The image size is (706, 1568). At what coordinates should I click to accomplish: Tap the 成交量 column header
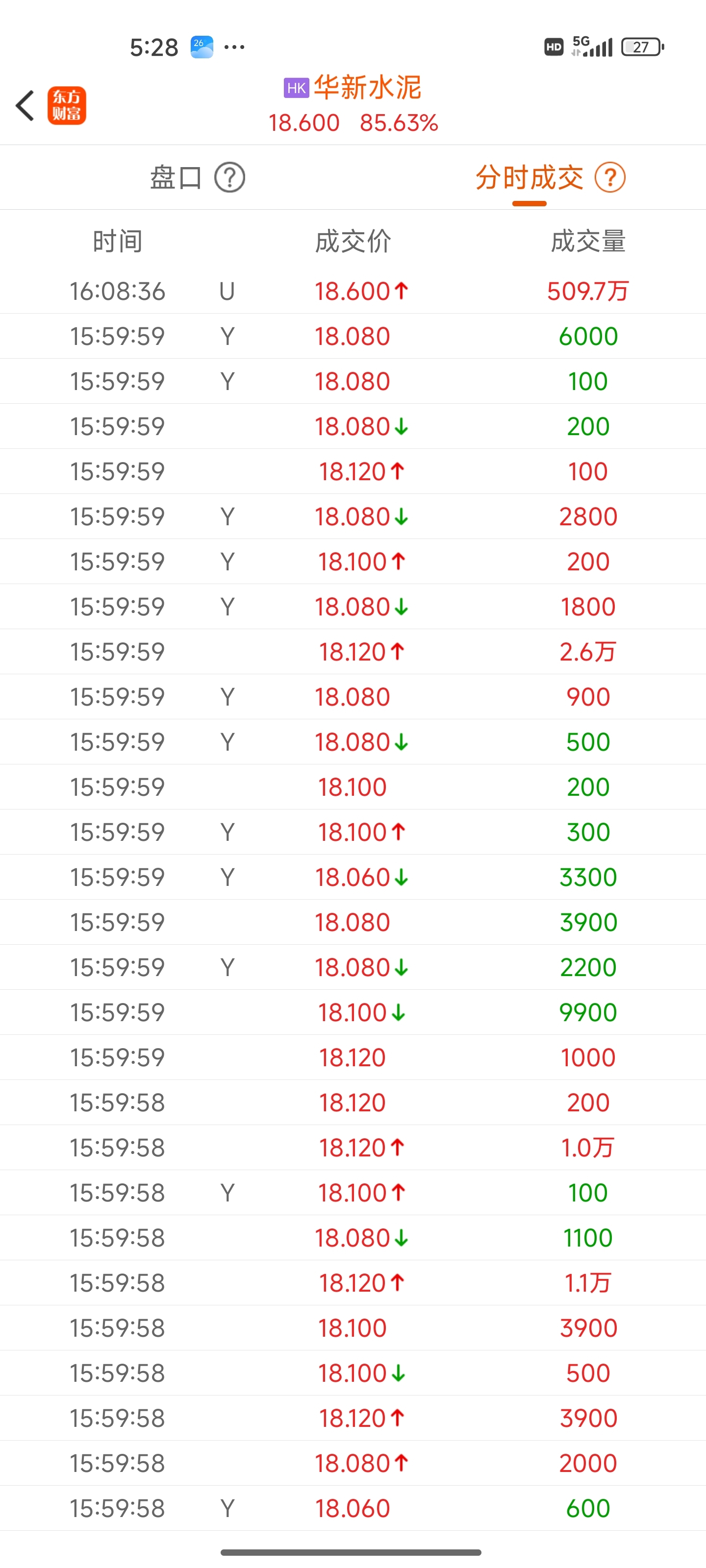point(588,242)
